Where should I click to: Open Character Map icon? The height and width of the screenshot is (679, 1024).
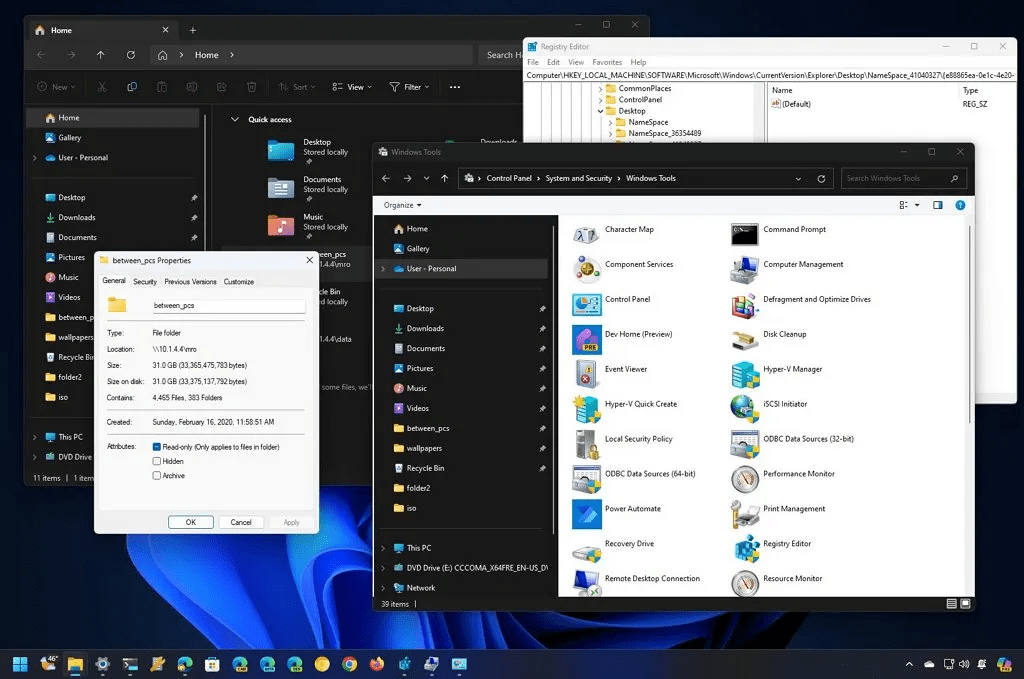586,234
